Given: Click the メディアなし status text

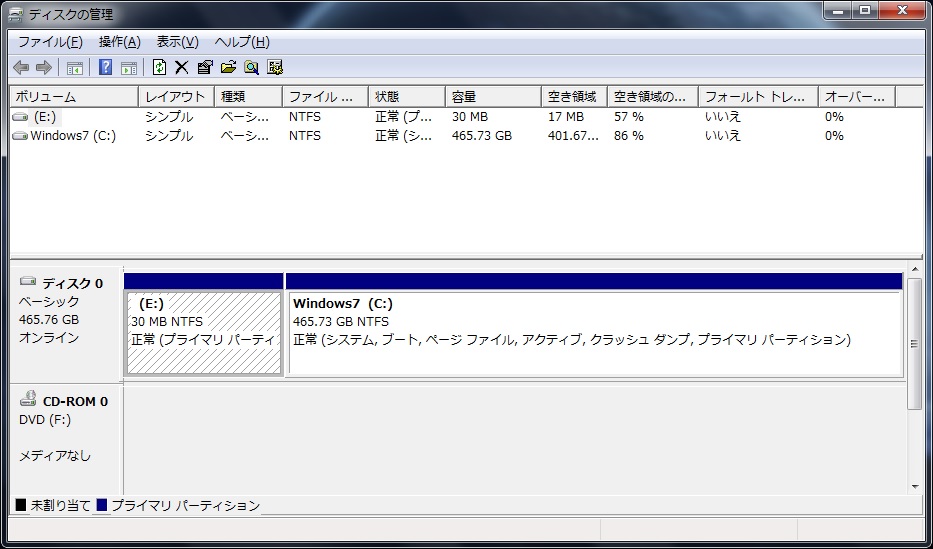Looking at the screenshot, I should click(55, 456).
